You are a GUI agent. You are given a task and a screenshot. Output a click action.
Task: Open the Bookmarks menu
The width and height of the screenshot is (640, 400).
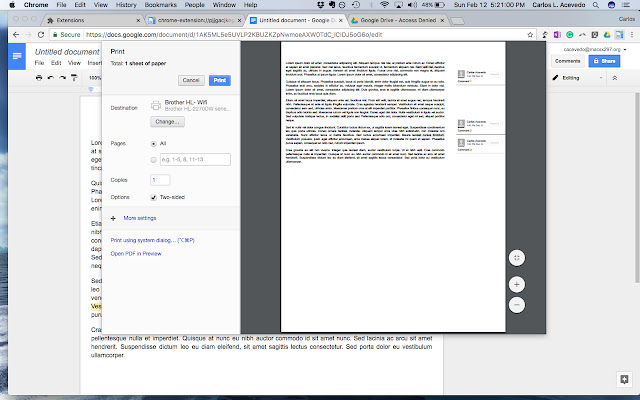[160, 5]
